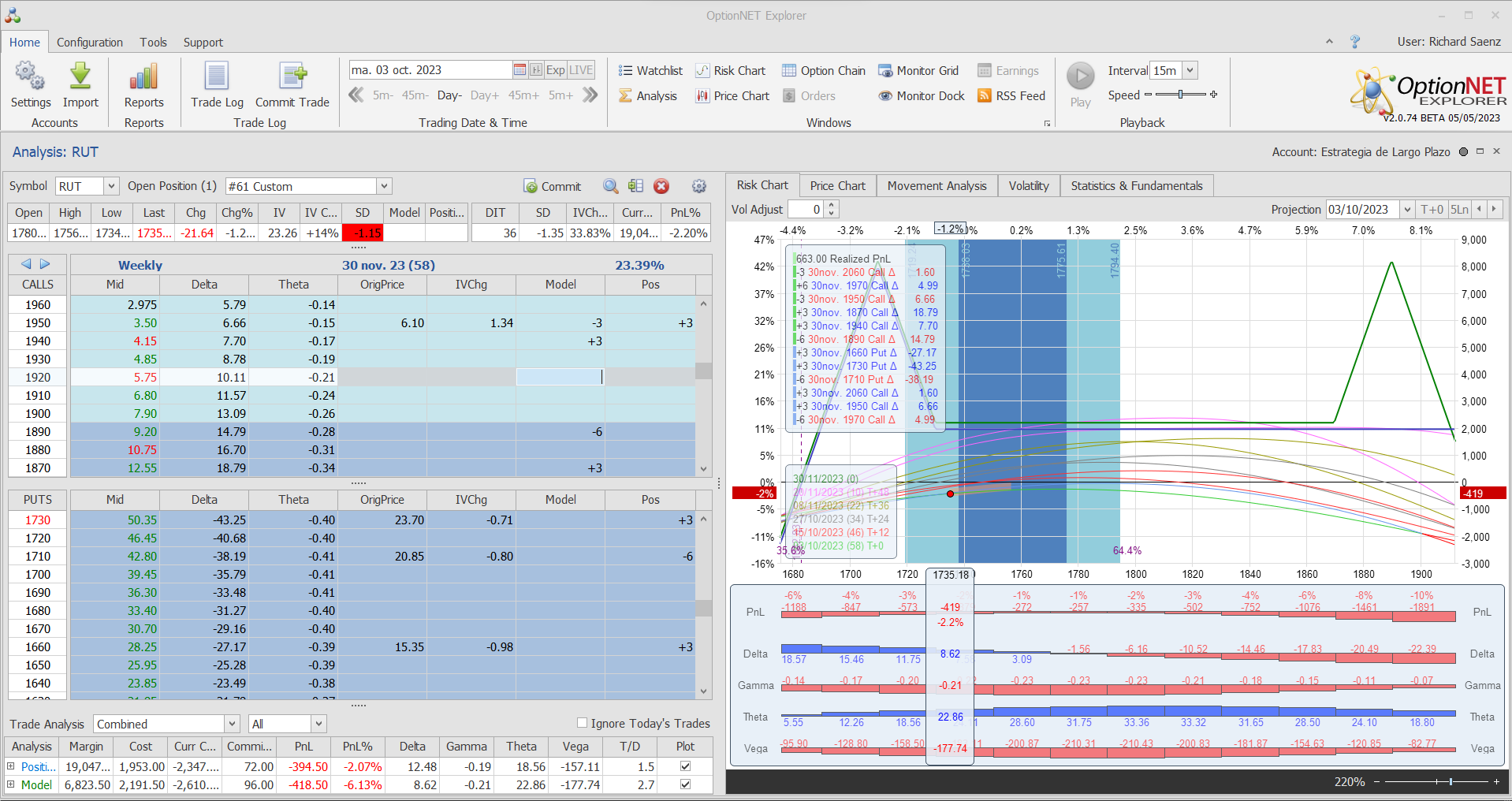Adjust the playback Speed slider
Screen dimensions: 1512x801
click(1180, 95)
